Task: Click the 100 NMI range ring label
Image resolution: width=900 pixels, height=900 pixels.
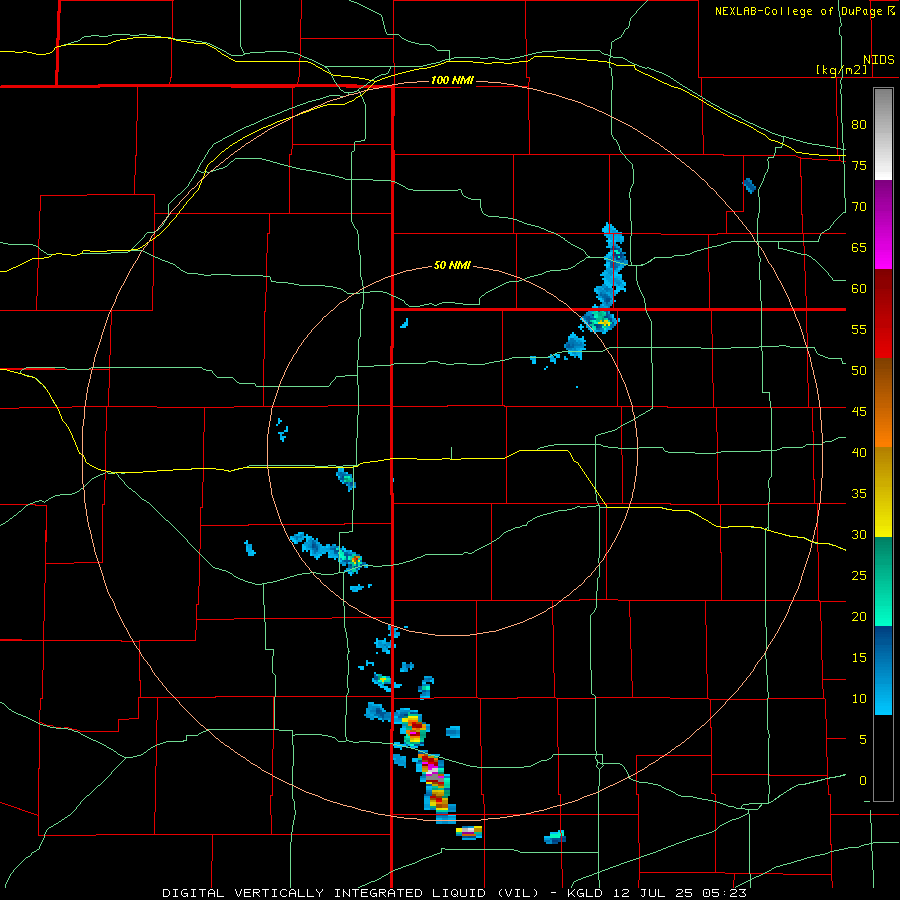Action: point(452,80)
